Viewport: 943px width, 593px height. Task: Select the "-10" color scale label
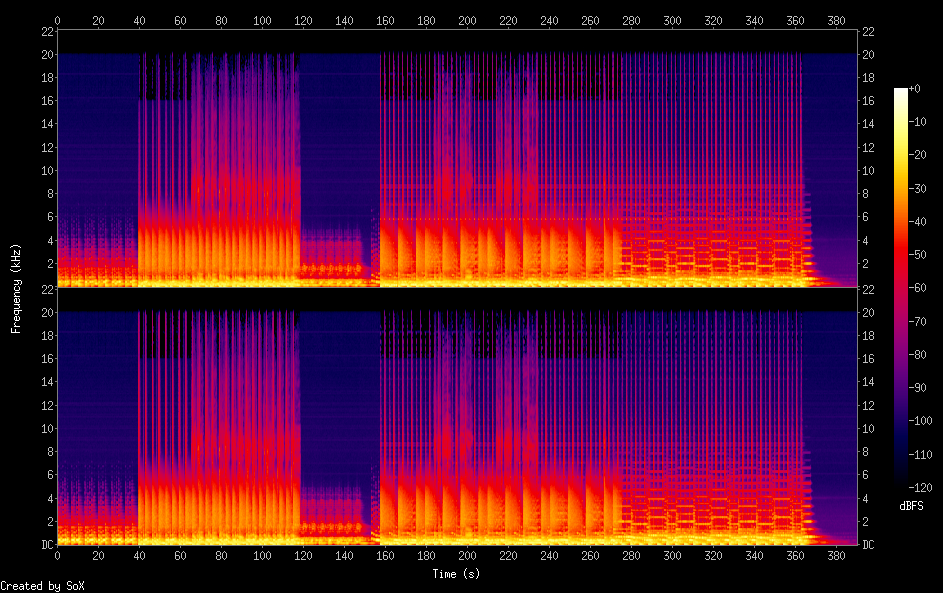[918, 122]
